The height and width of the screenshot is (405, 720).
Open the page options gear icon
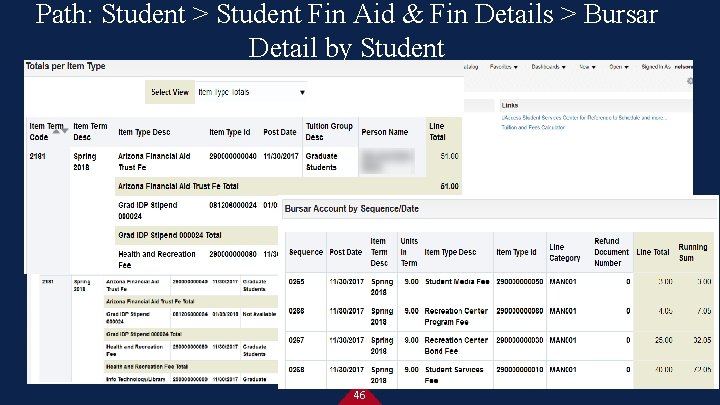pyautogui.click(x=689, y=81)
